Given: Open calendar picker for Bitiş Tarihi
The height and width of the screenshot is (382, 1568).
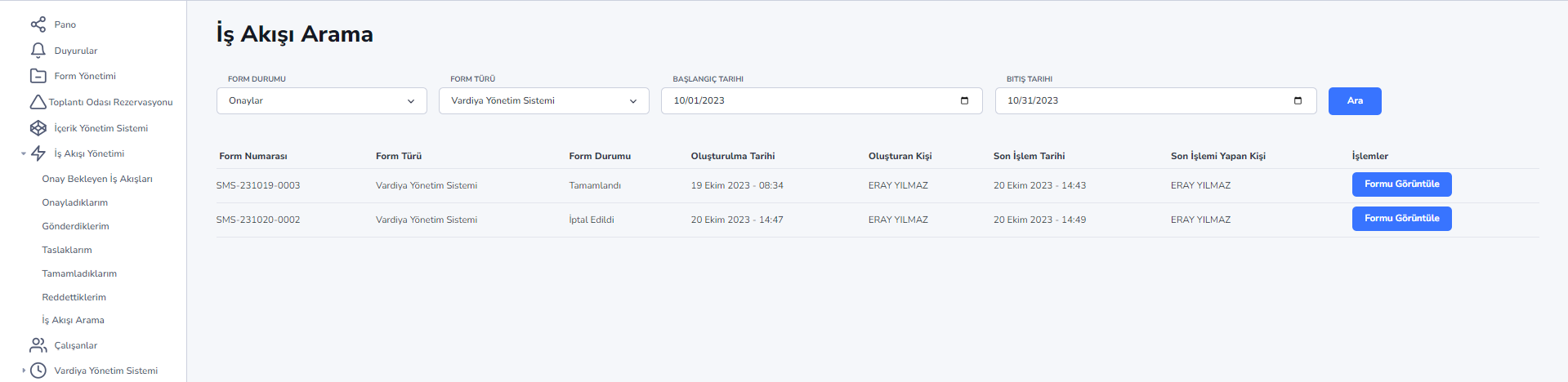Looking at the screenshot, I should coord(1298,101).
